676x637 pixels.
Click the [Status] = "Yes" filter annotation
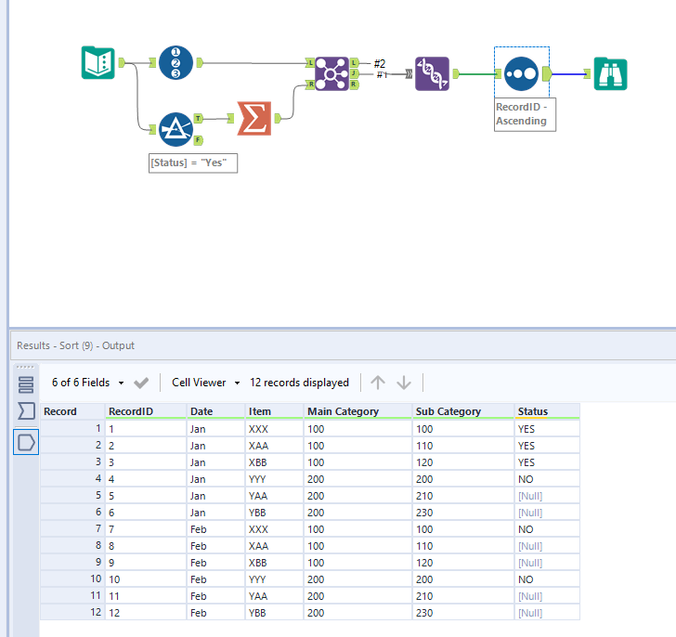(193, 163)
